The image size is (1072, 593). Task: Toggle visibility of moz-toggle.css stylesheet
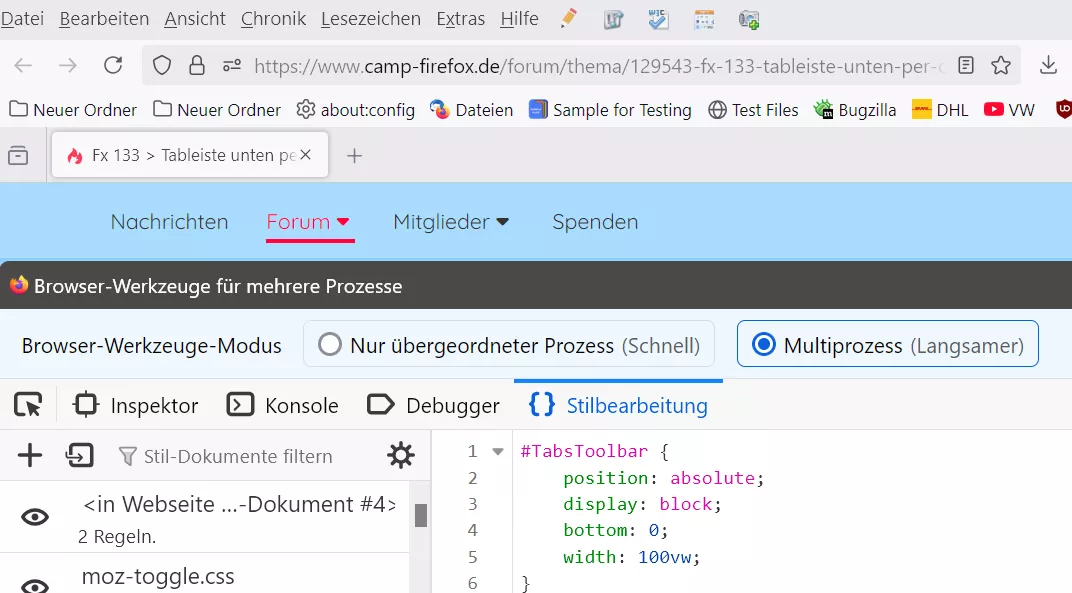coord(35,585)
